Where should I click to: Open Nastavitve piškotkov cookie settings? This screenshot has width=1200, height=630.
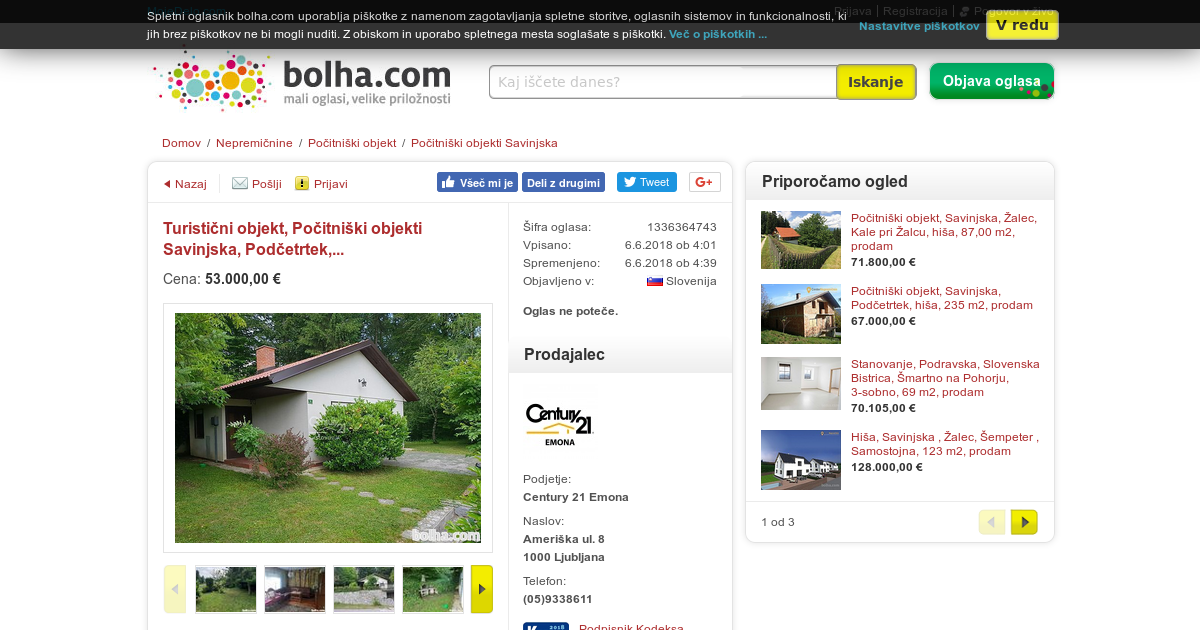point(919,26)
